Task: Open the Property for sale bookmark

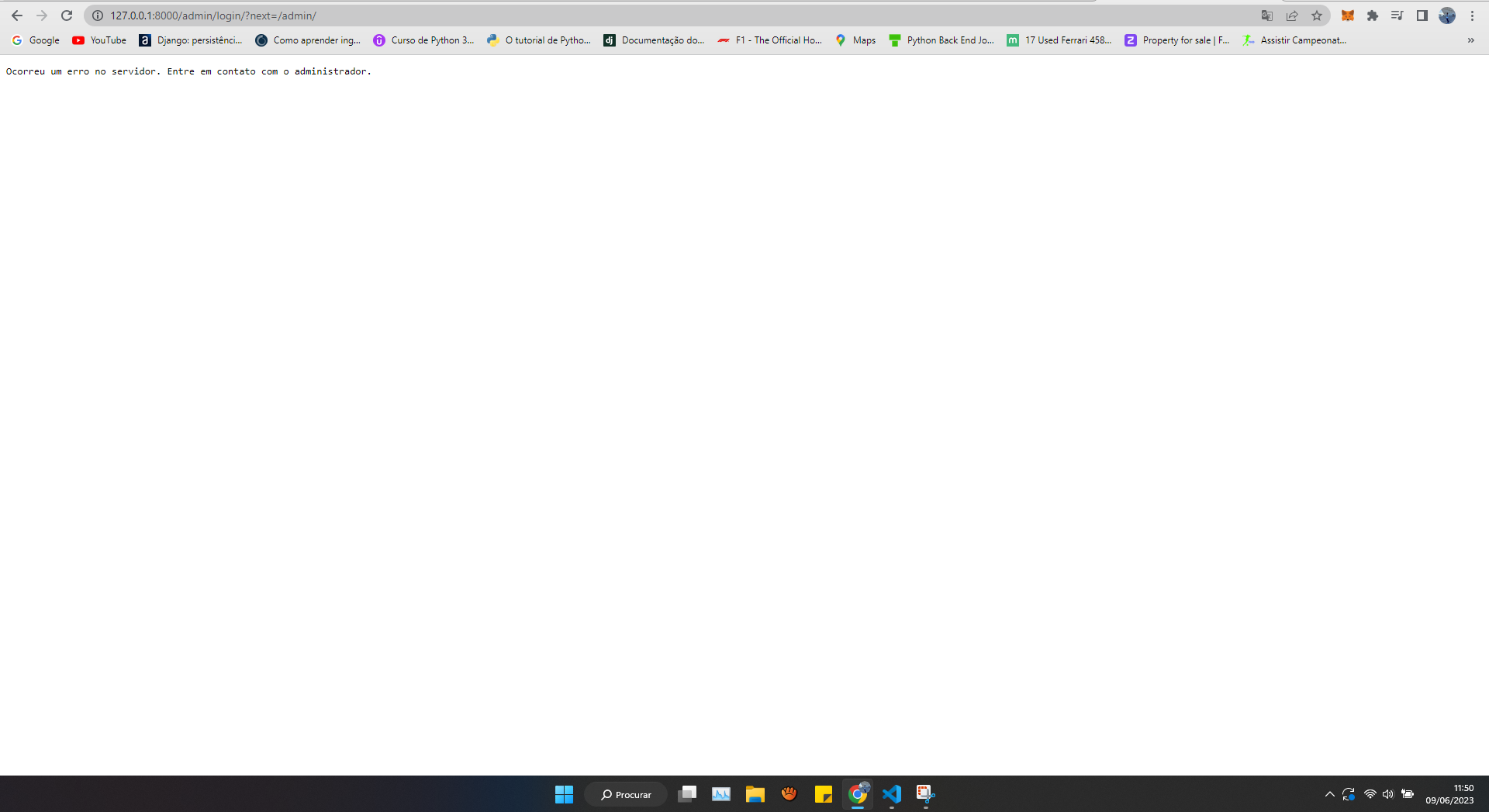Action: (x=1176, y=40)
